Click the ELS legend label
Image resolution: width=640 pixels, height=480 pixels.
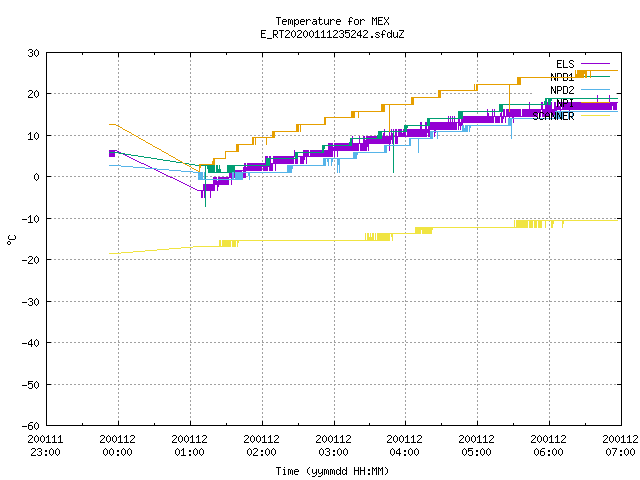coord(565,64)
